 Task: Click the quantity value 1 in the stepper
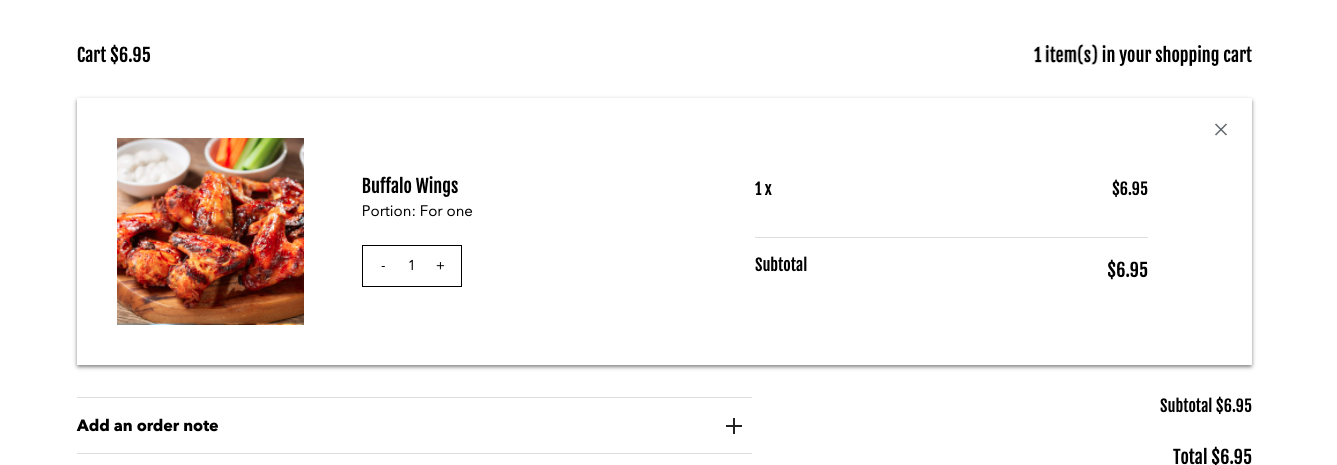click(411, 266)
